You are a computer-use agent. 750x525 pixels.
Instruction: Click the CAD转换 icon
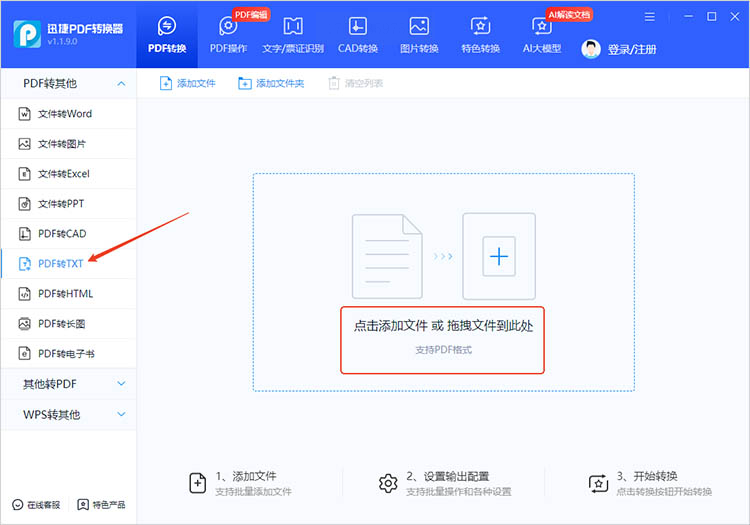coord(358,26)
